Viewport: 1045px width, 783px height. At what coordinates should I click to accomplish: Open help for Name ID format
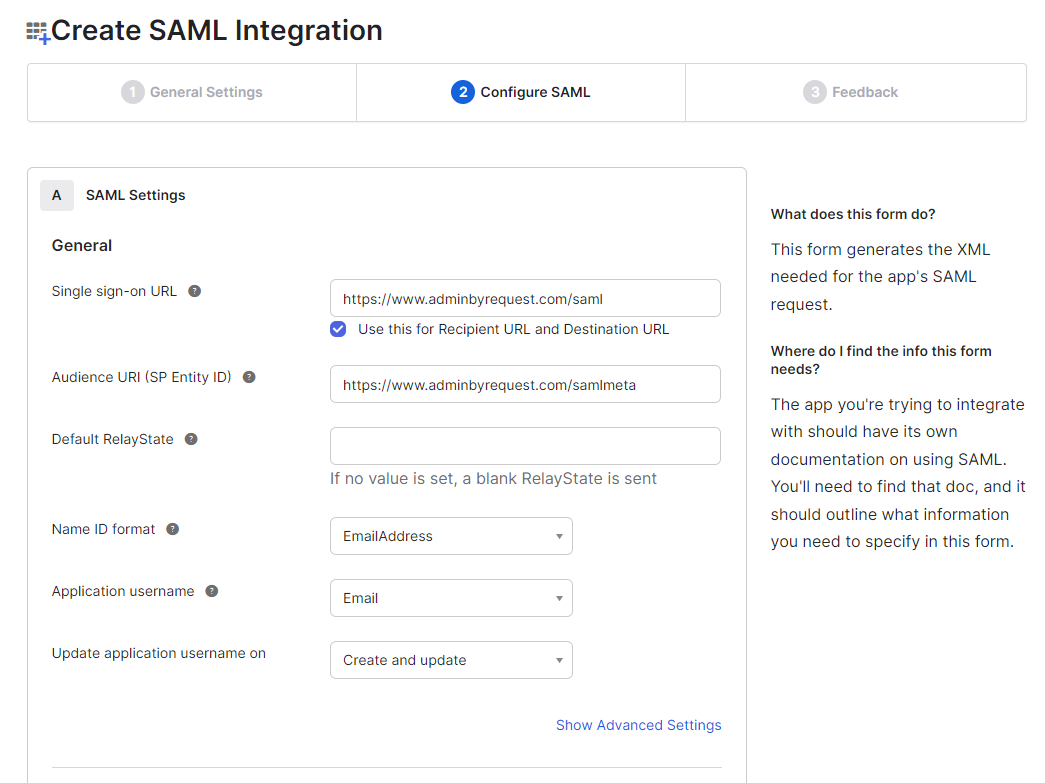[173, 529]
